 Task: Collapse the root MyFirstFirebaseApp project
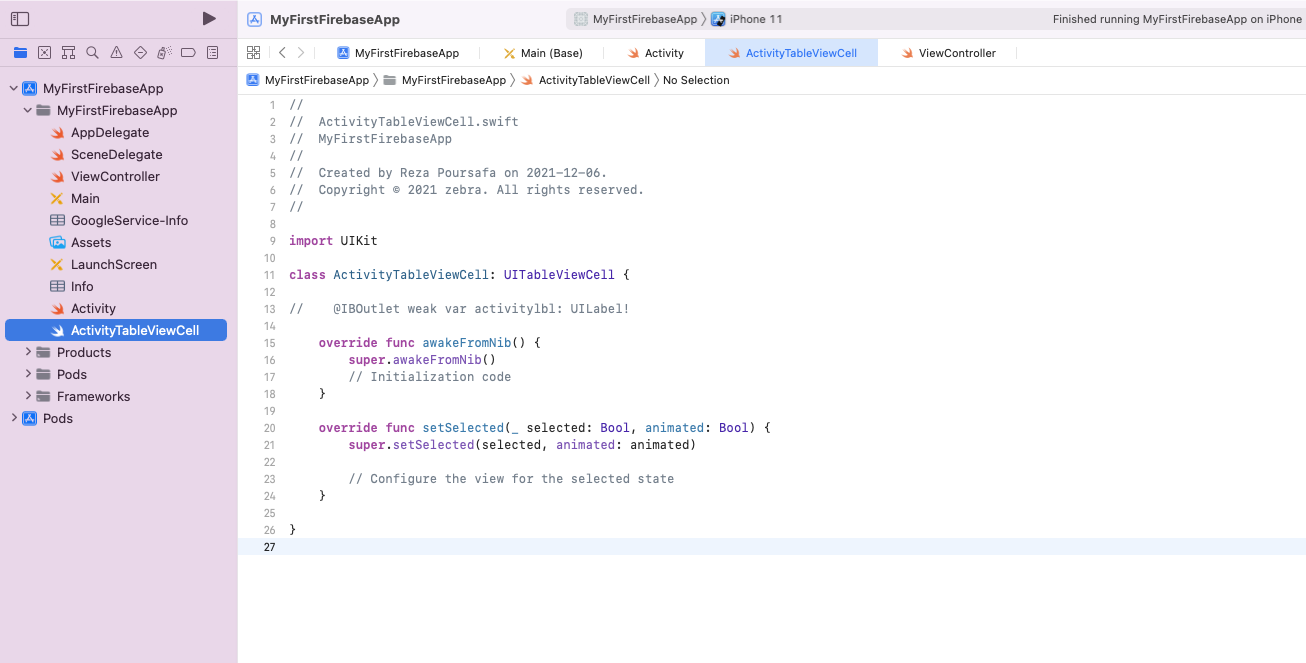[x=13, y=88]
